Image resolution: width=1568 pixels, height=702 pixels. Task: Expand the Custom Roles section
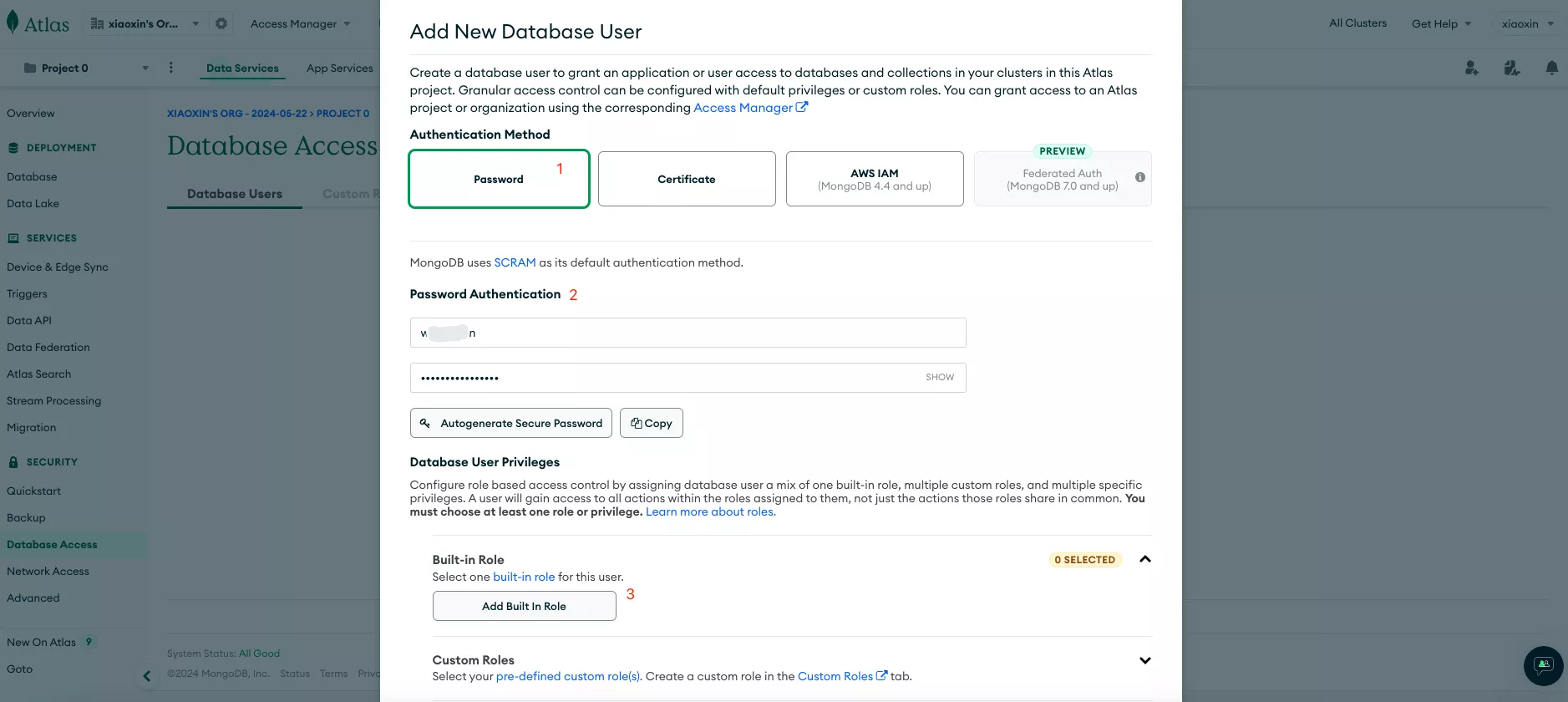pyautogui.click(x=1145, y=660)
